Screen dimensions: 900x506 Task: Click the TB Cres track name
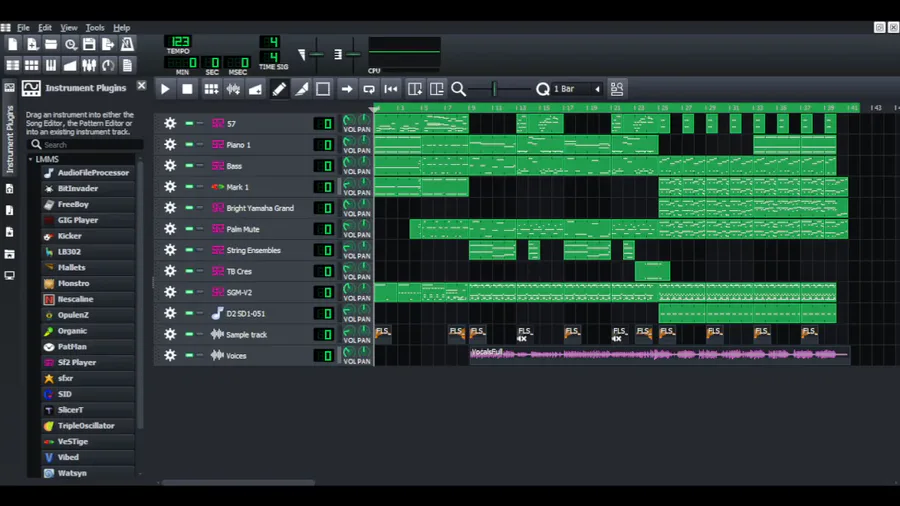[239, 271]
